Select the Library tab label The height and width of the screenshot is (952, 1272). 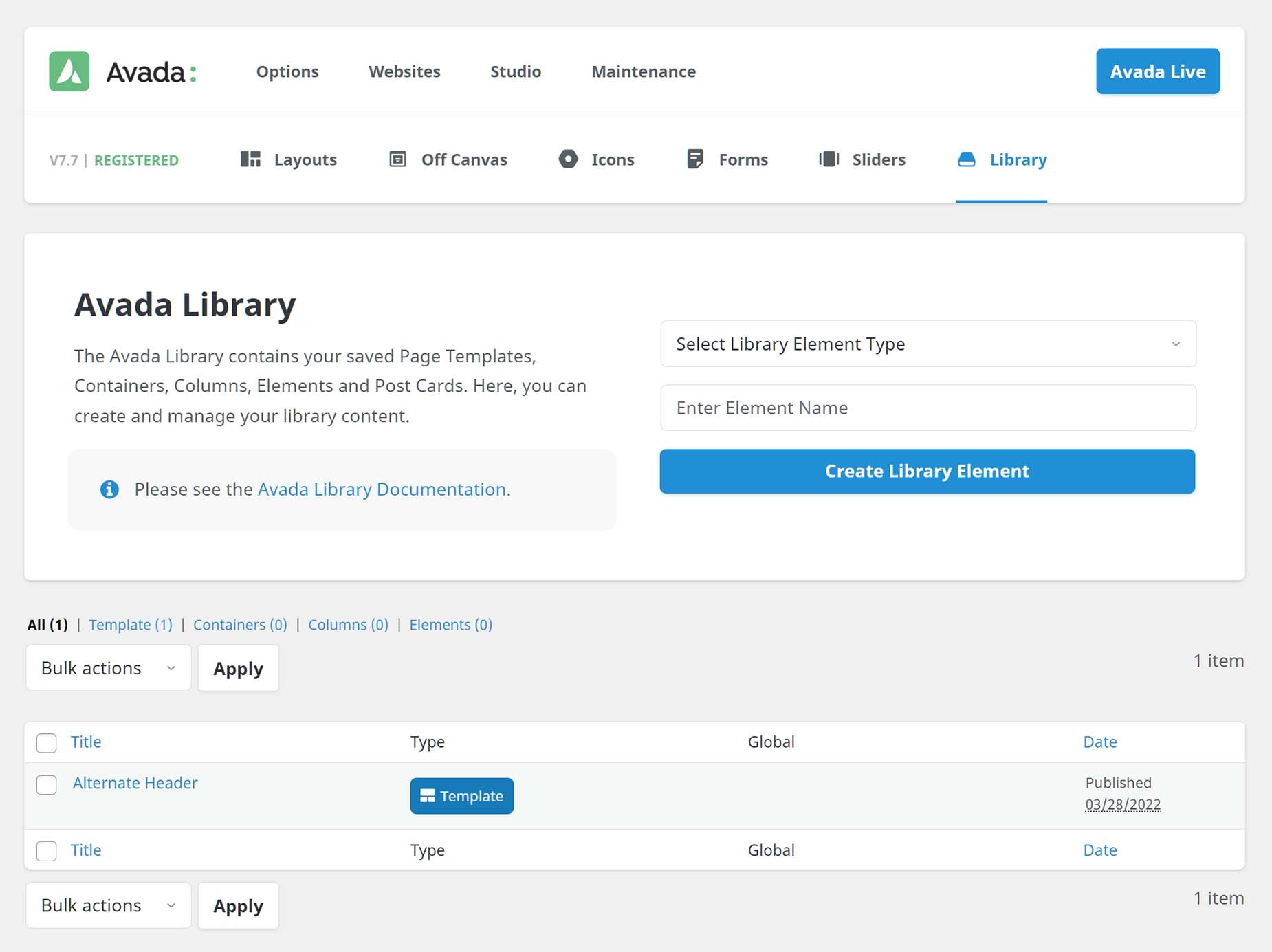click(1018, 159)
